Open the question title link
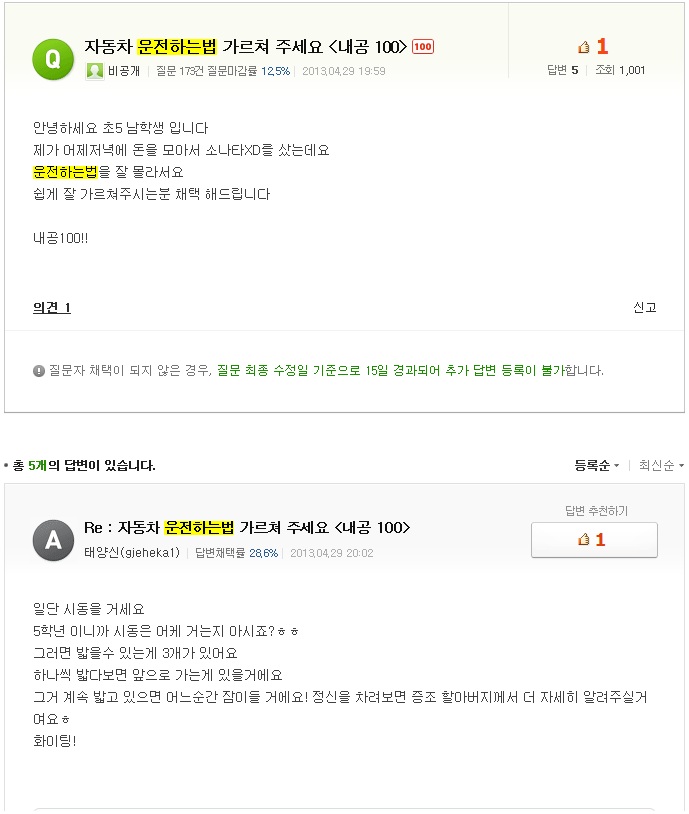This screenshot has height=814, width=689. click(245, 47)
